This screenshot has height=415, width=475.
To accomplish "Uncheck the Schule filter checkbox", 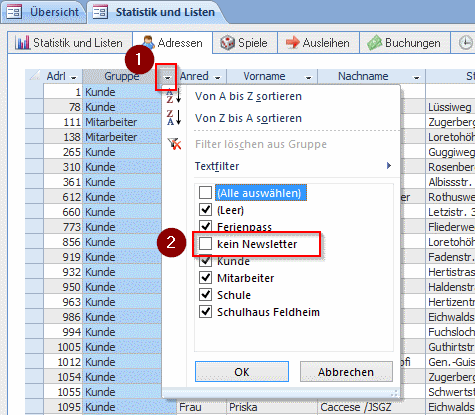I will click(x=205, y=295).
